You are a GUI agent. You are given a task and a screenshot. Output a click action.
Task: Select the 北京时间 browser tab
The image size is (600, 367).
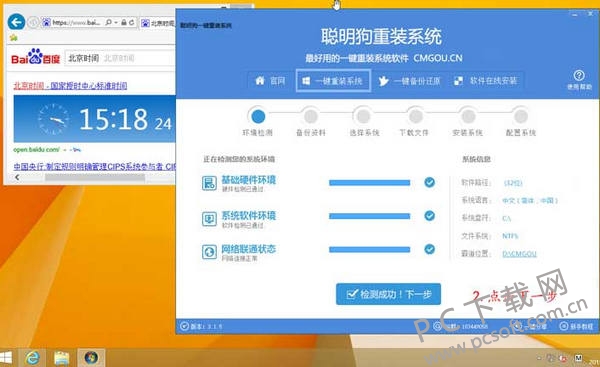click(158, 23)
